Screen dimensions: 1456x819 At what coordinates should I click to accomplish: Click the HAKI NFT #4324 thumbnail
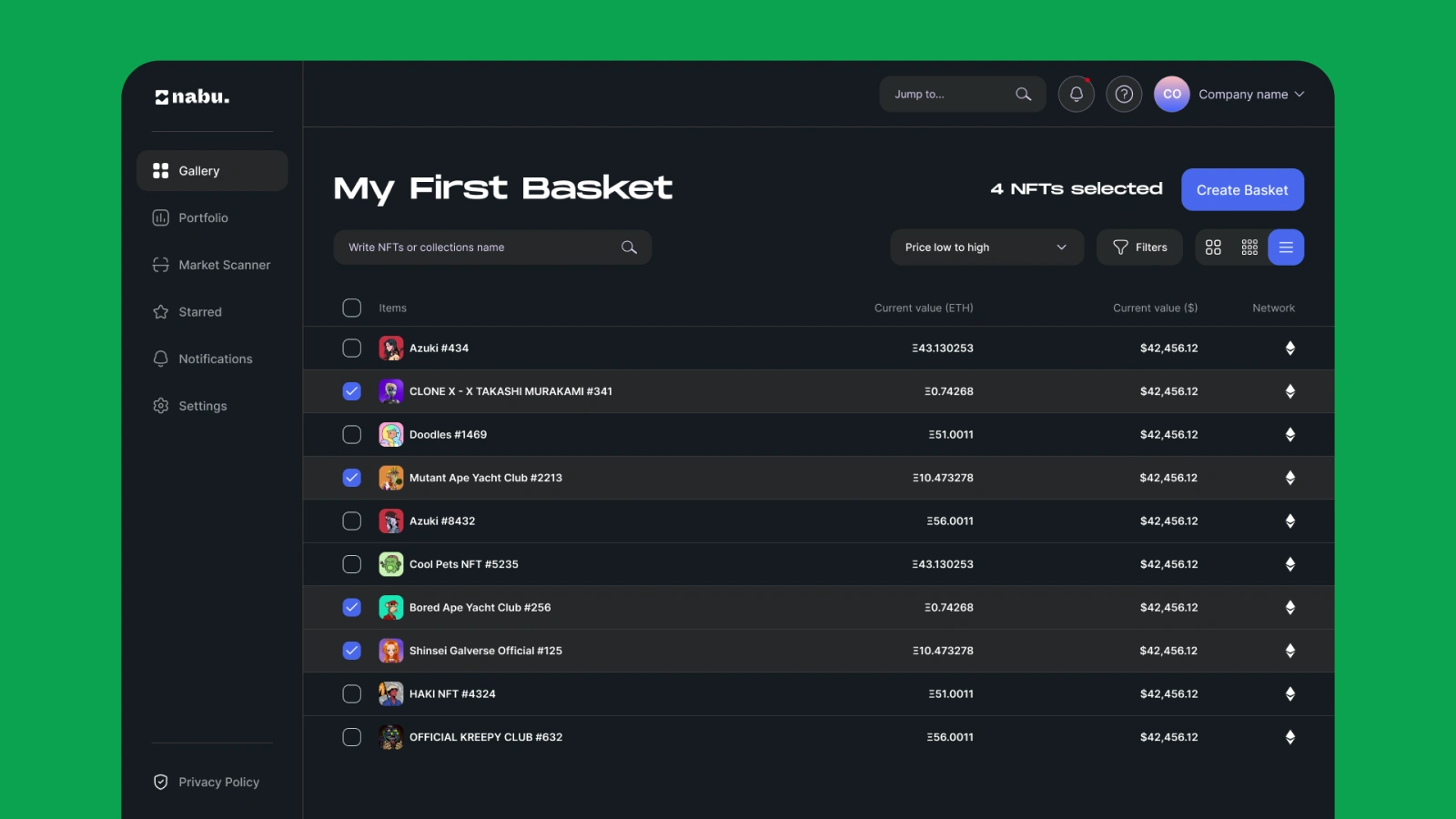(x=391, y=694)
